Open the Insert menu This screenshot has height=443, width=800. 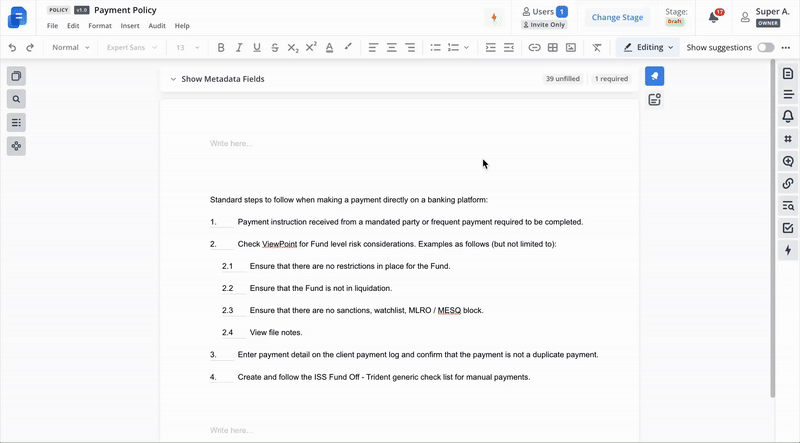pyautogui.click(x=130, y=26)
